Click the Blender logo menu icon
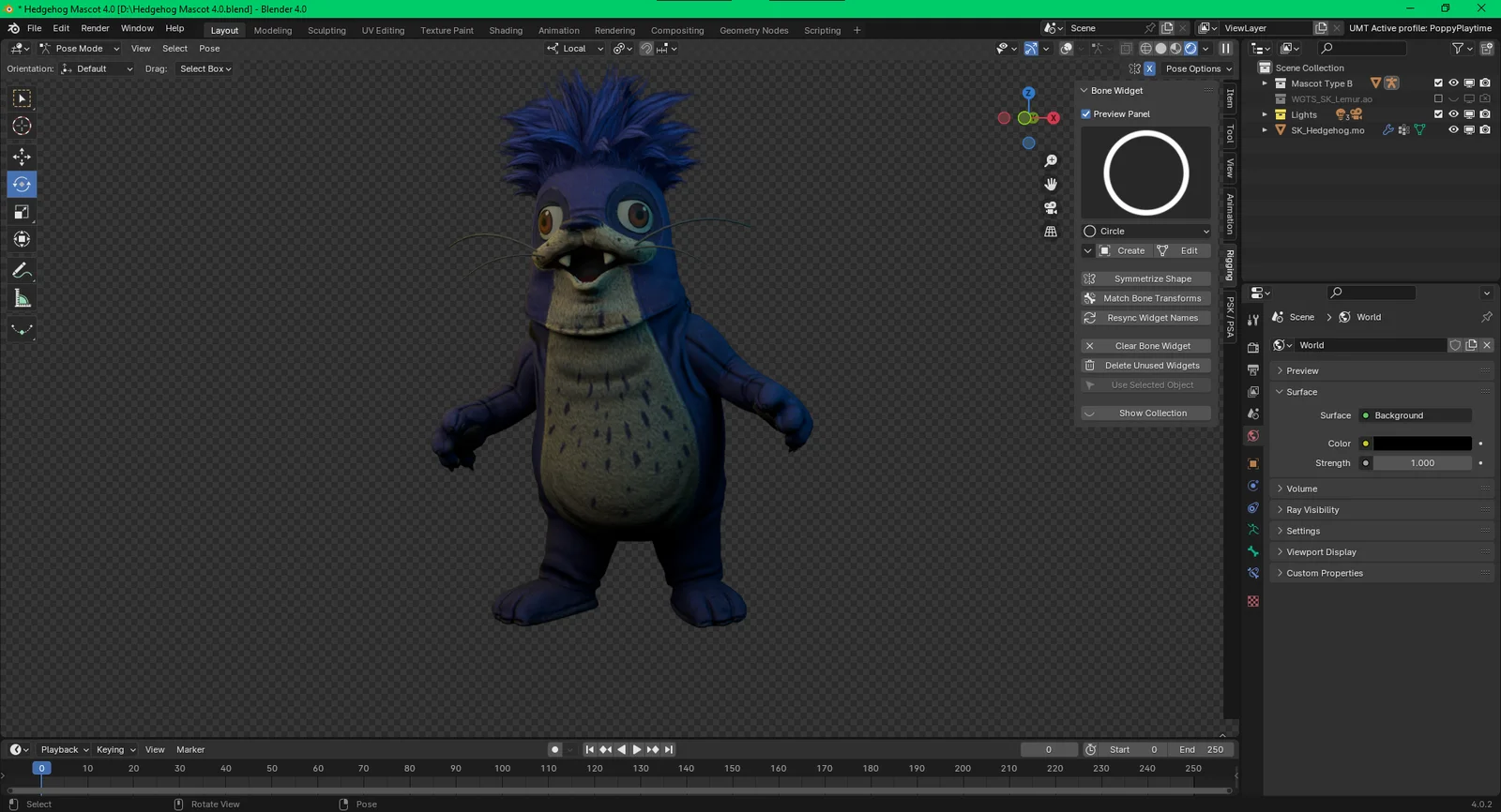 [13, 28]
